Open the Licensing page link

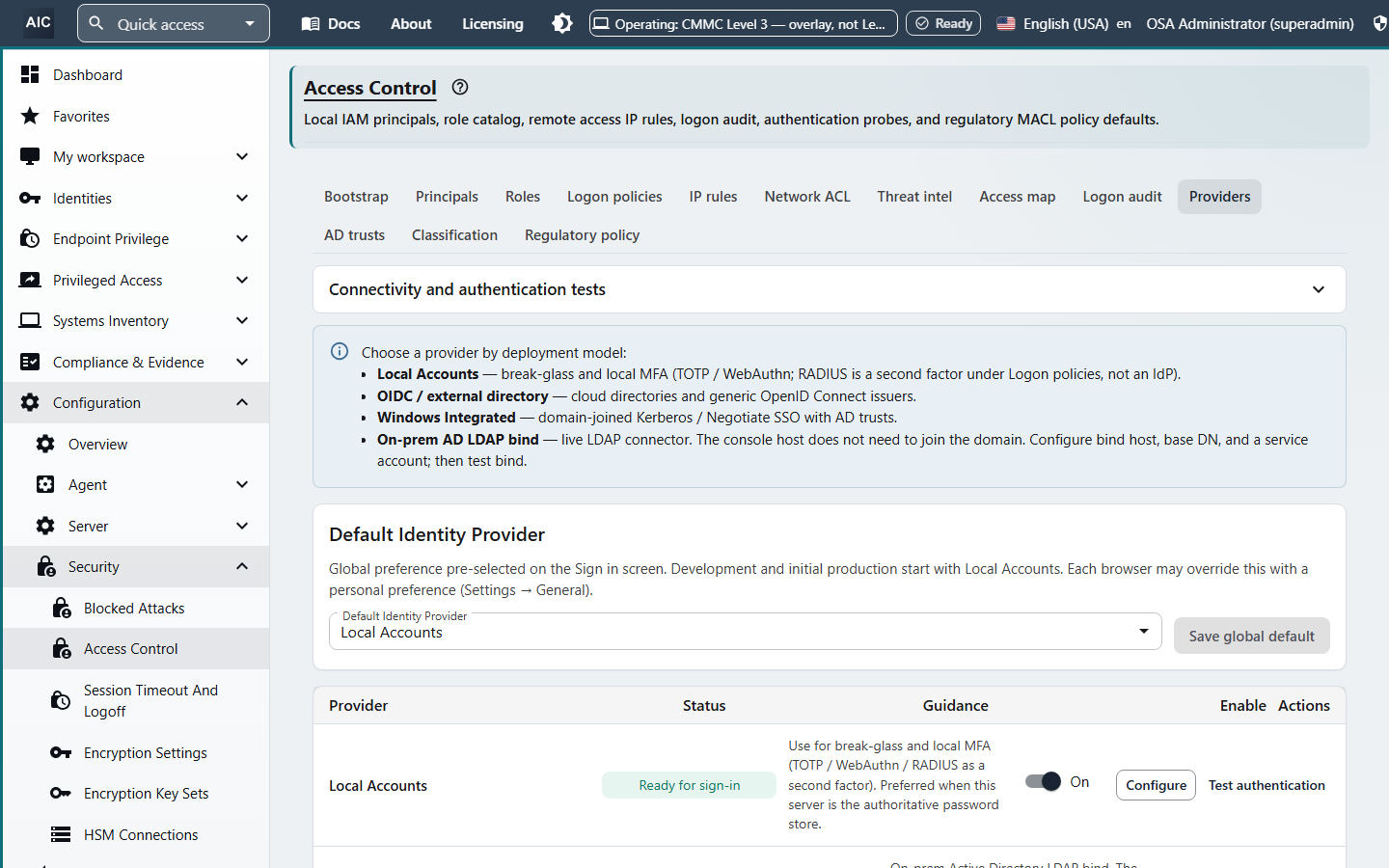pos(493,23)
